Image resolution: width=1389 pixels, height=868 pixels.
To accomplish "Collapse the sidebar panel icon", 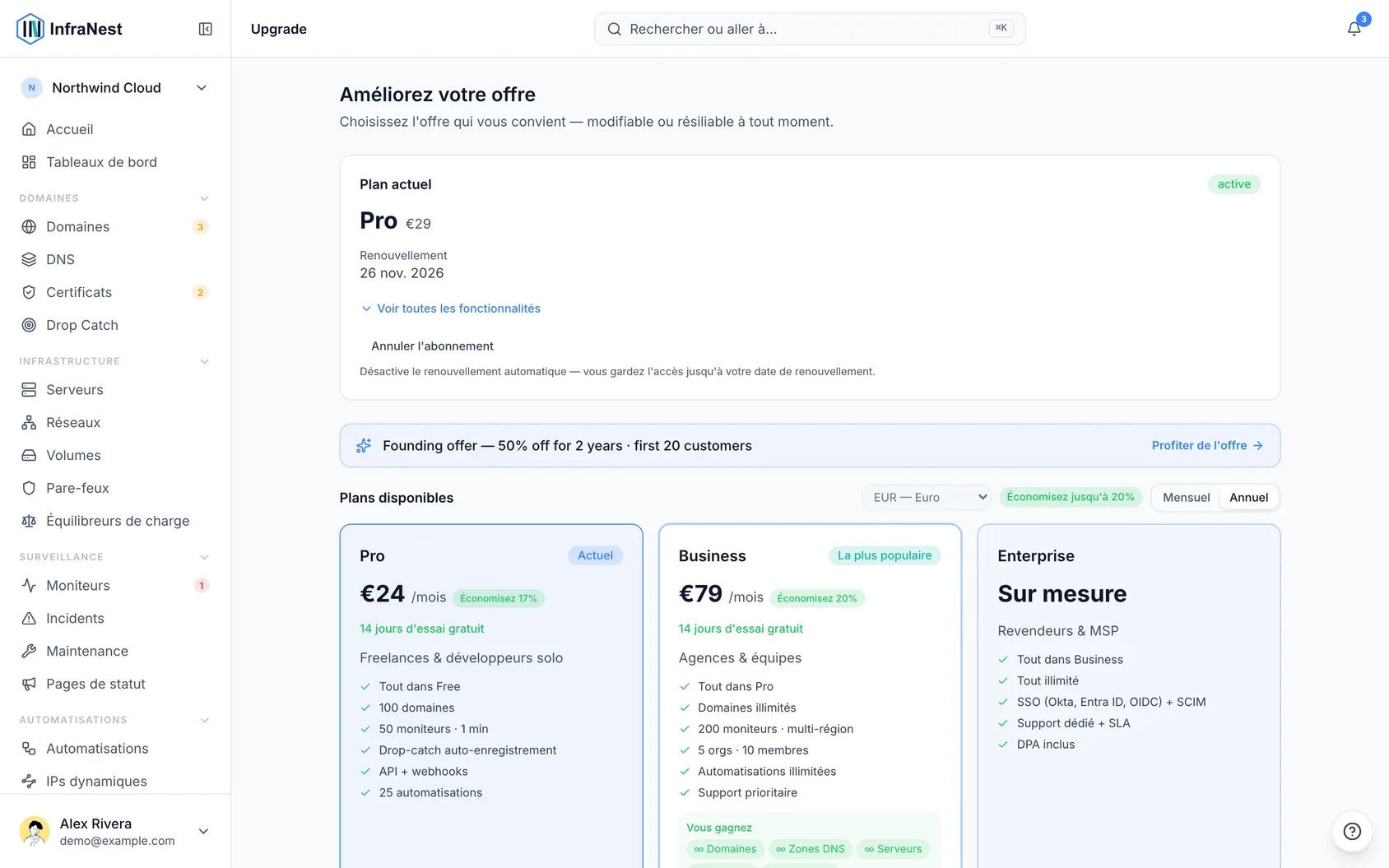I will click(206, 29).
